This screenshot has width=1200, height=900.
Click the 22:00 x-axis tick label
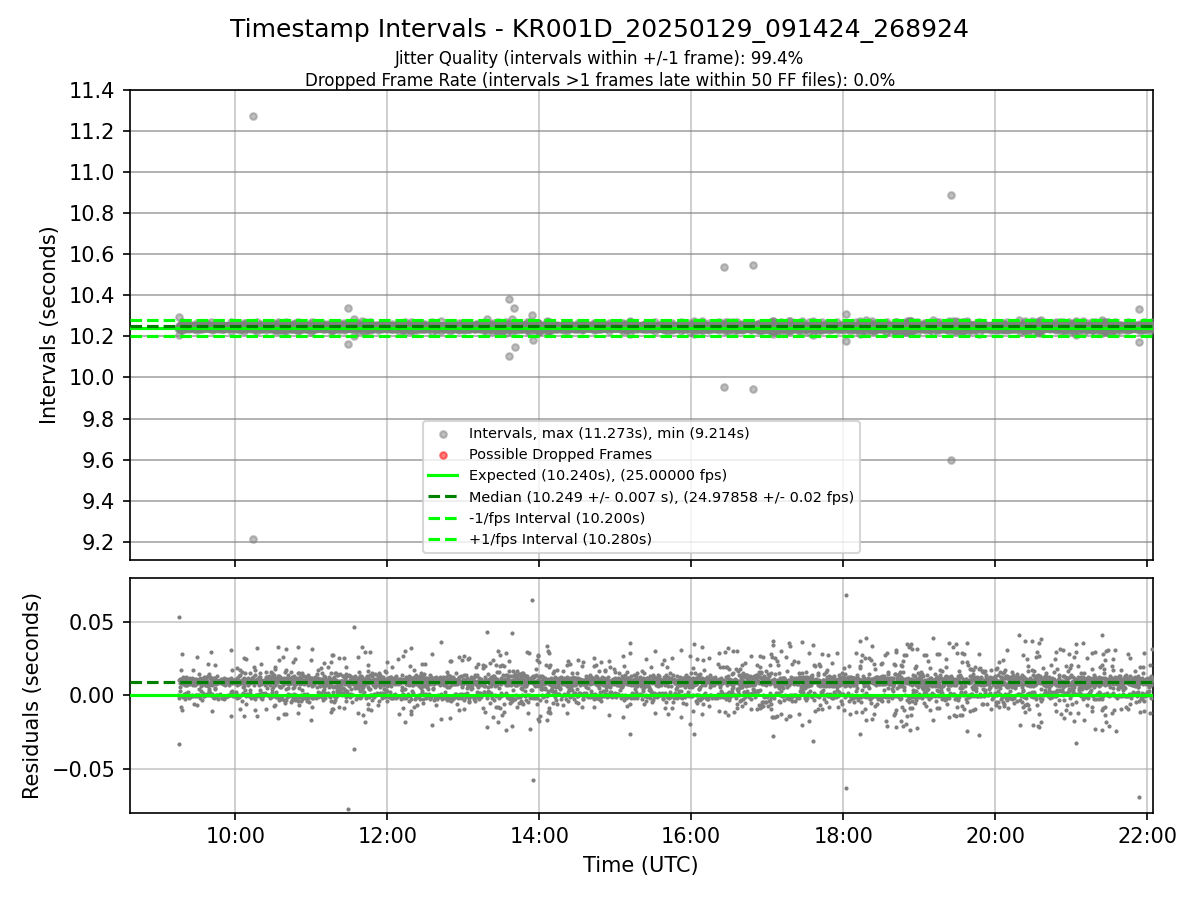tap(1147, 835)
